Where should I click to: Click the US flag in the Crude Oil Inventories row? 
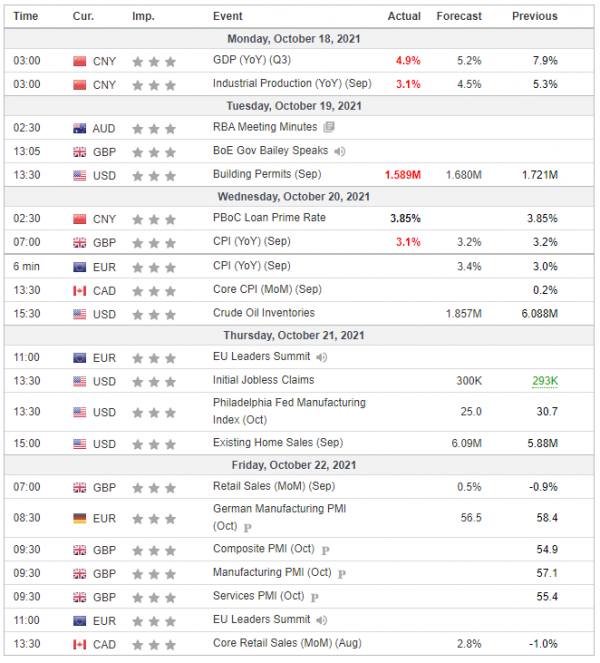[79, 314]
